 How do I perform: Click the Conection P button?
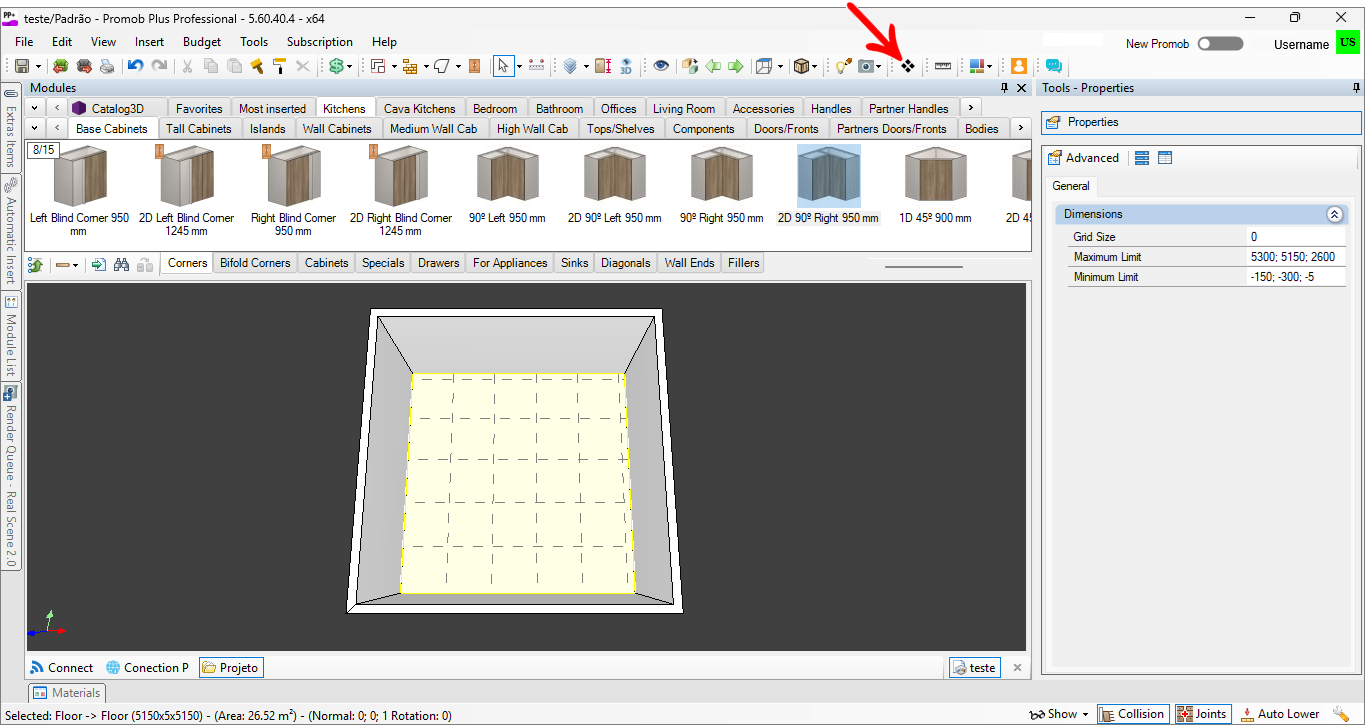[147, 668]
